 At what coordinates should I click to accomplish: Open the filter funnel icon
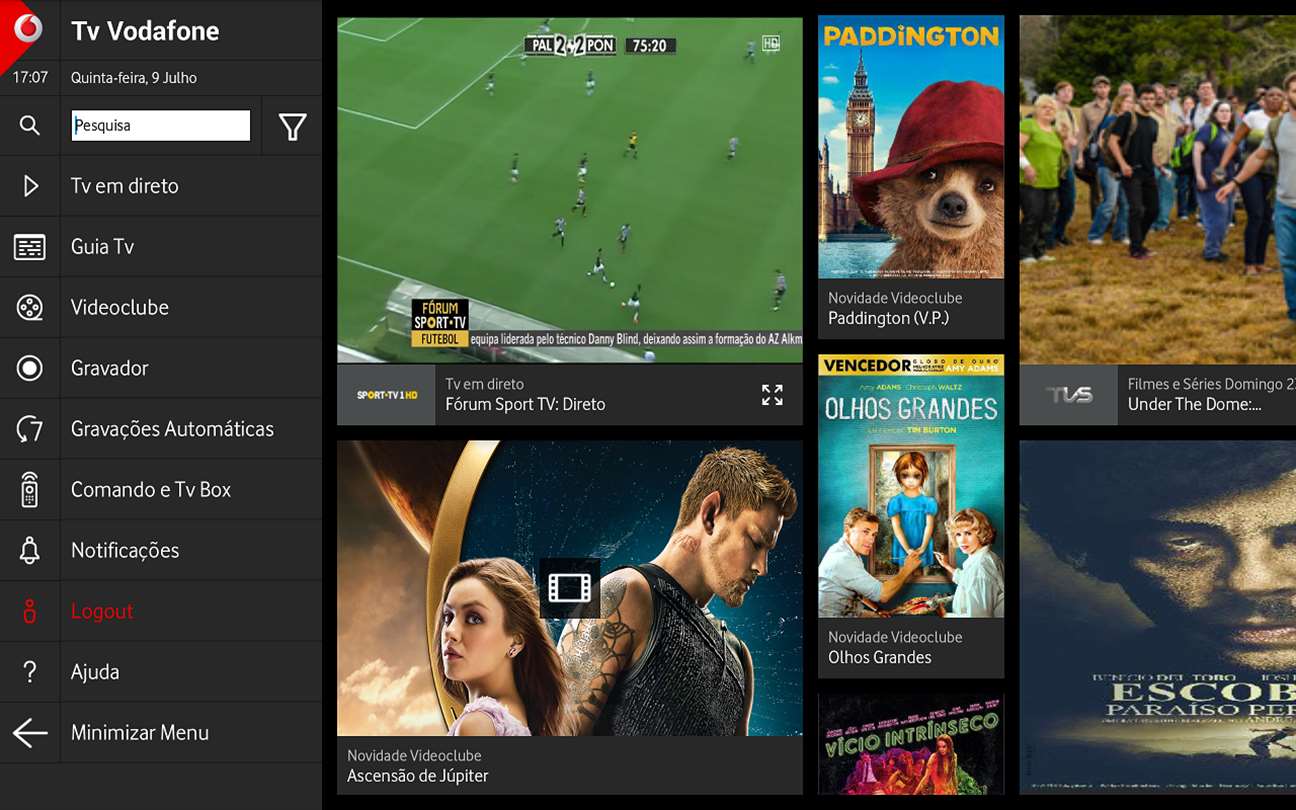coord(292,126)
